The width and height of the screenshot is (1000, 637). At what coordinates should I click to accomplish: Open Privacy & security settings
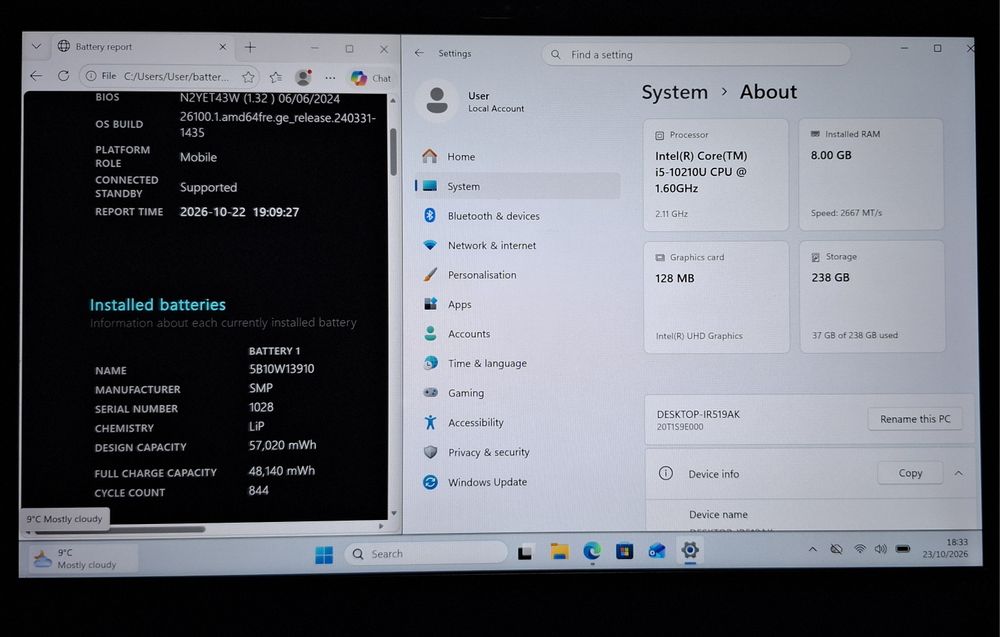tap(517, 452)
